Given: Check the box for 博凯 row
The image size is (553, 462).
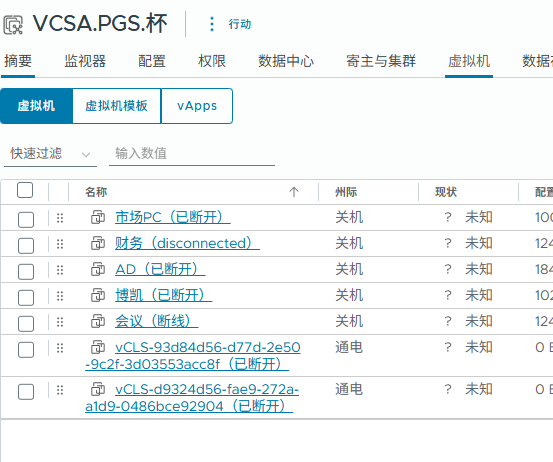Looking at the screenshot, I should pos(26,298).
